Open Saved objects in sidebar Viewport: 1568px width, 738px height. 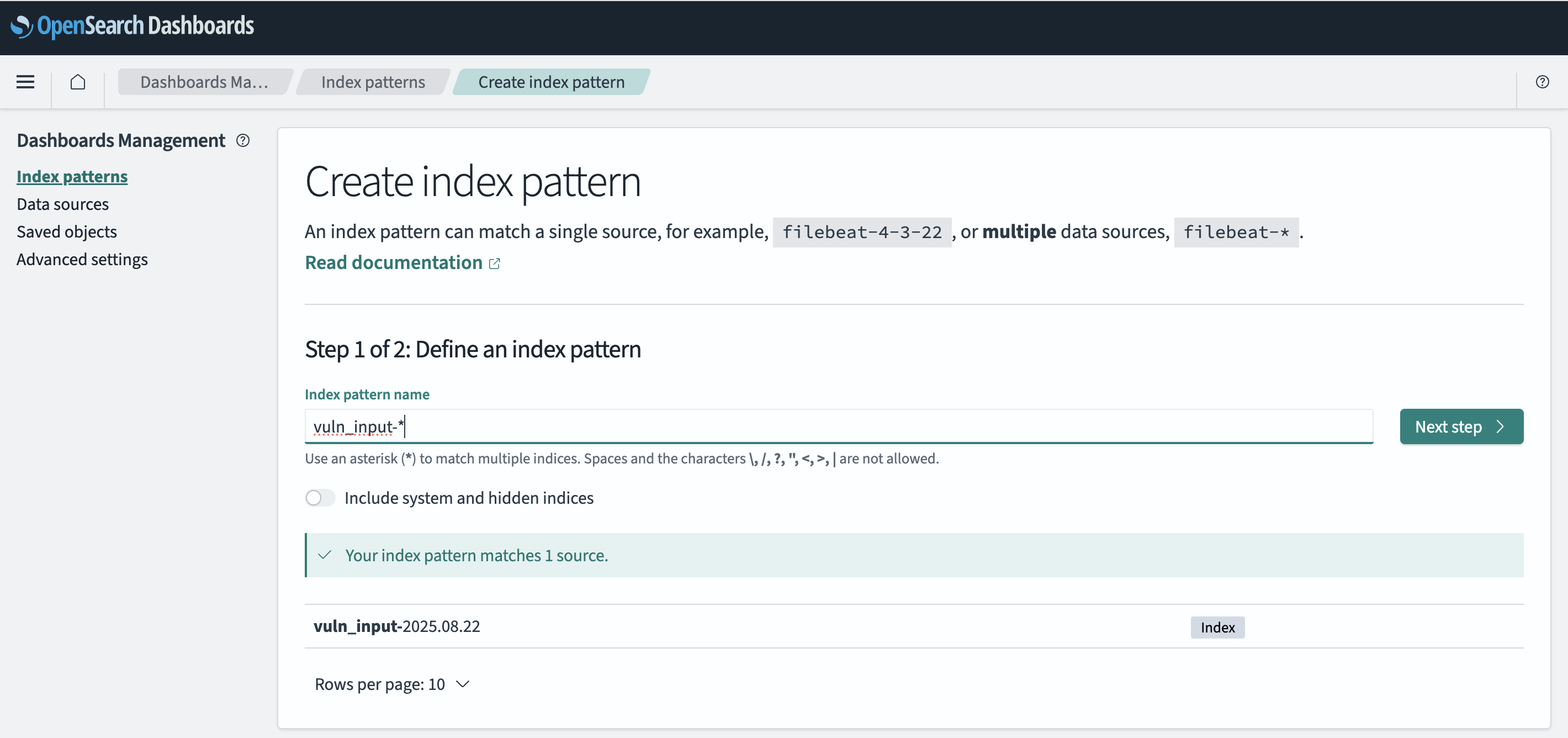coord(66,231)
